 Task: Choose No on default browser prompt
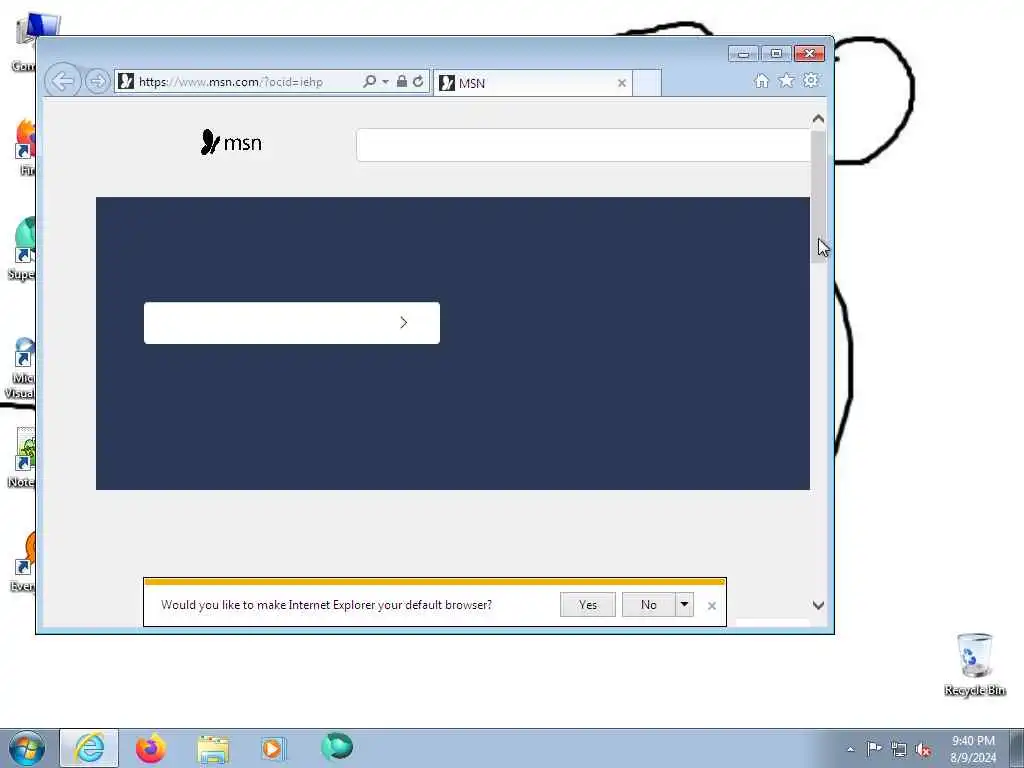[x=648, y=605]
